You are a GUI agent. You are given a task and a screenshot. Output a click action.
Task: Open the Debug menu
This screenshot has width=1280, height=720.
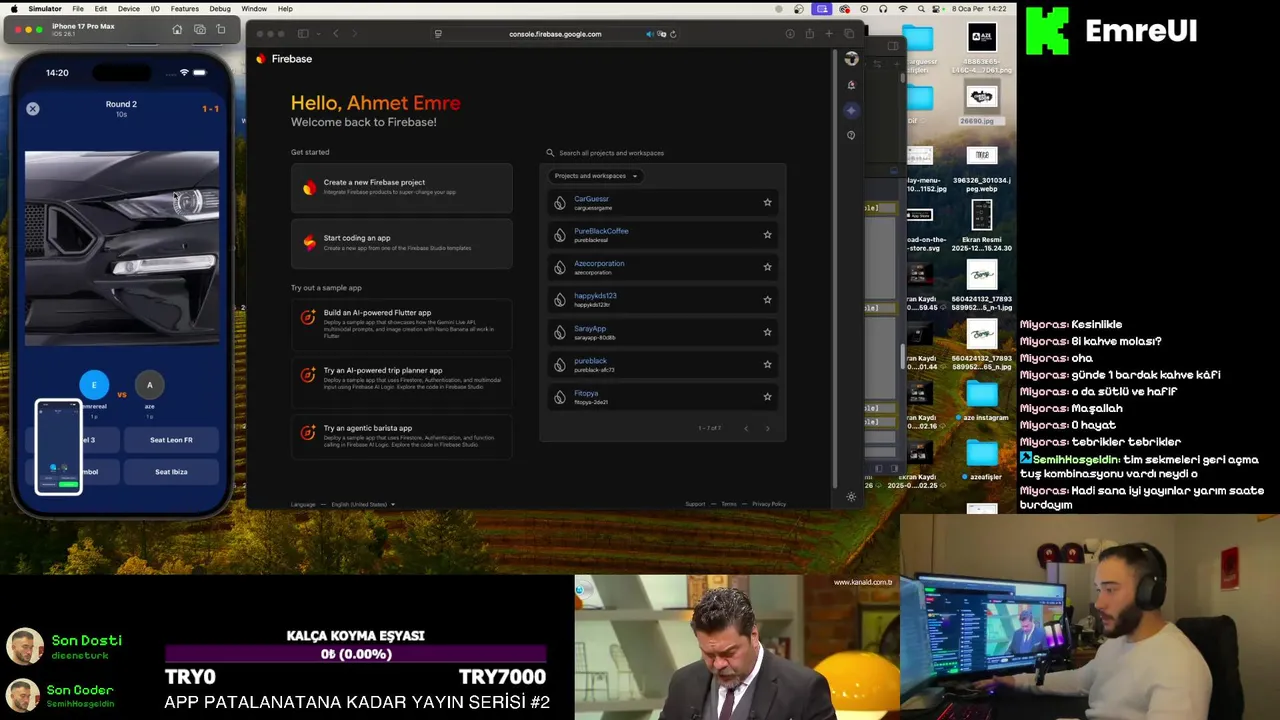[220, 9]
